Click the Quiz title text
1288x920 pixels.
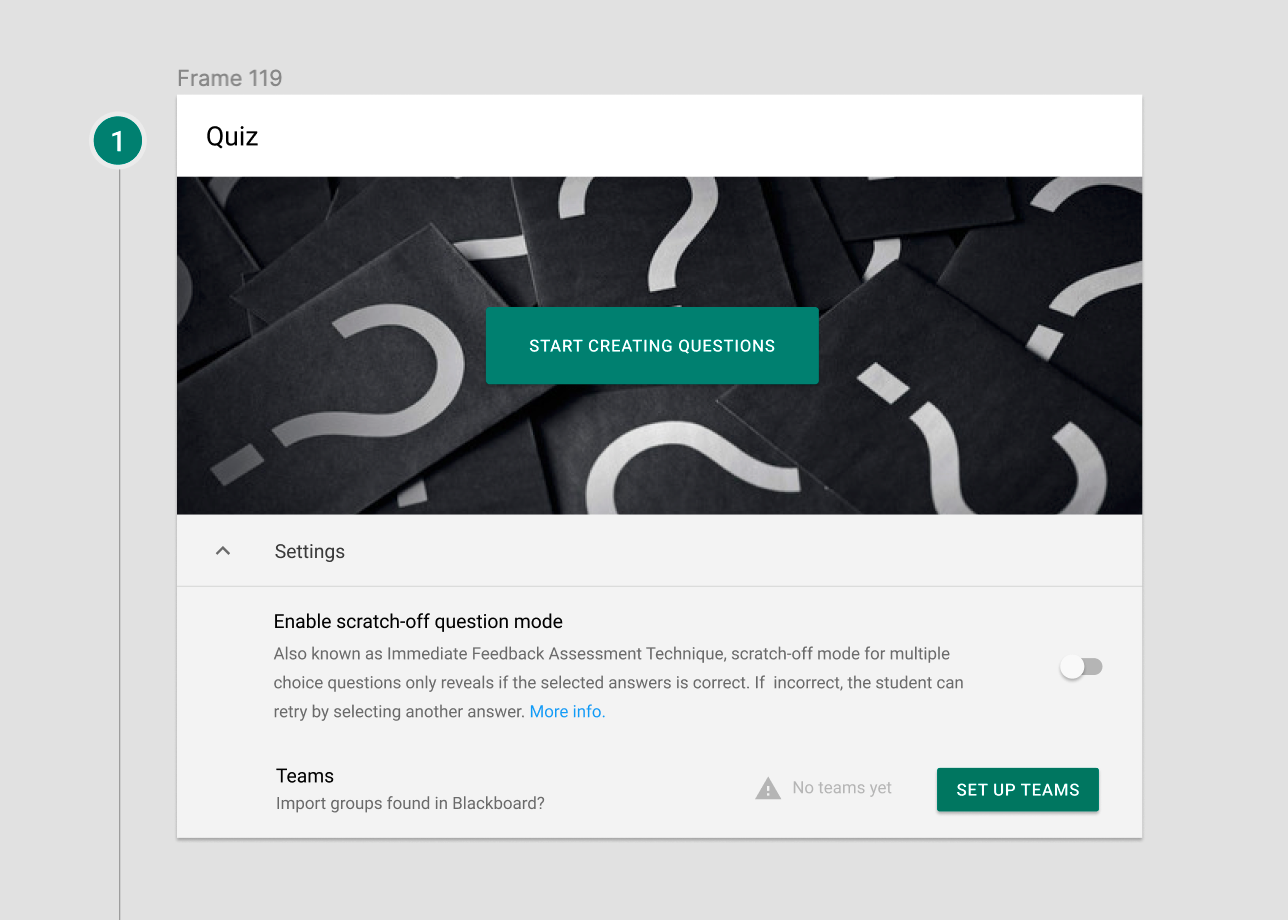pyautogui.click(x=232, y=136)
